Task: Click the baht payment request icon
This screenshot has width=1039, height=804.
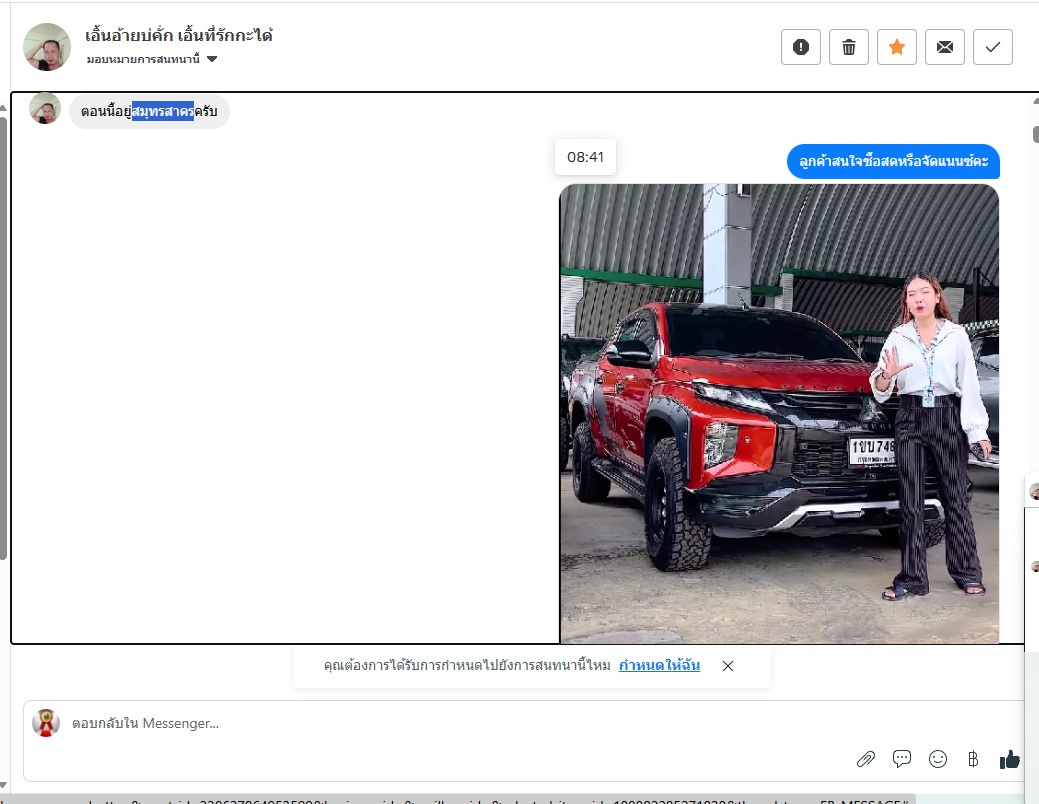Action: (x=972, y=759)
